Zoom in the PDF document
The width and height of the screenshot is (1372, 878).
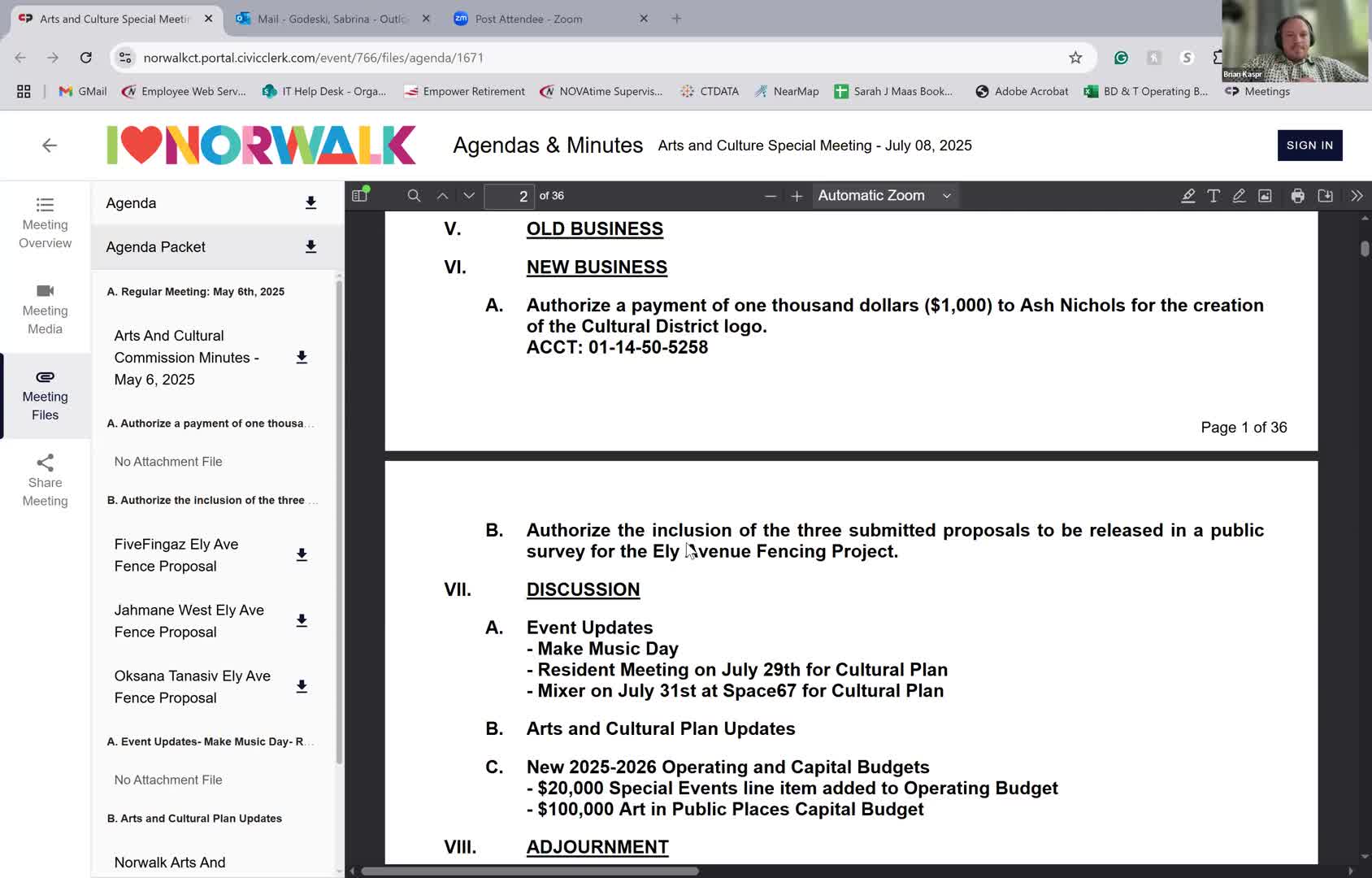[x=797, y=196]
